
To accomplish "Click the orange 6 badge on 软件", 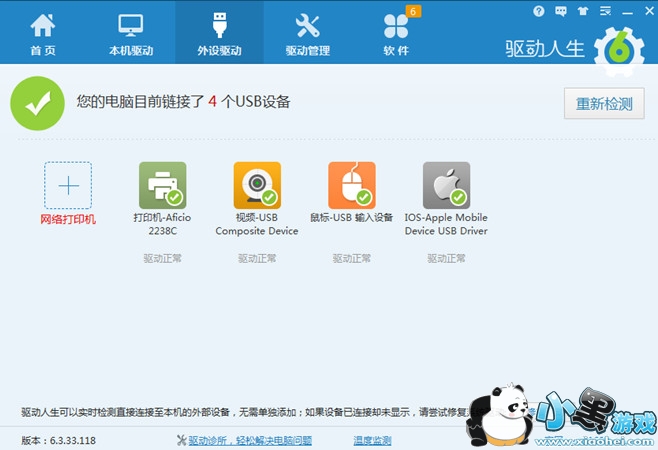I will [413, 11].
